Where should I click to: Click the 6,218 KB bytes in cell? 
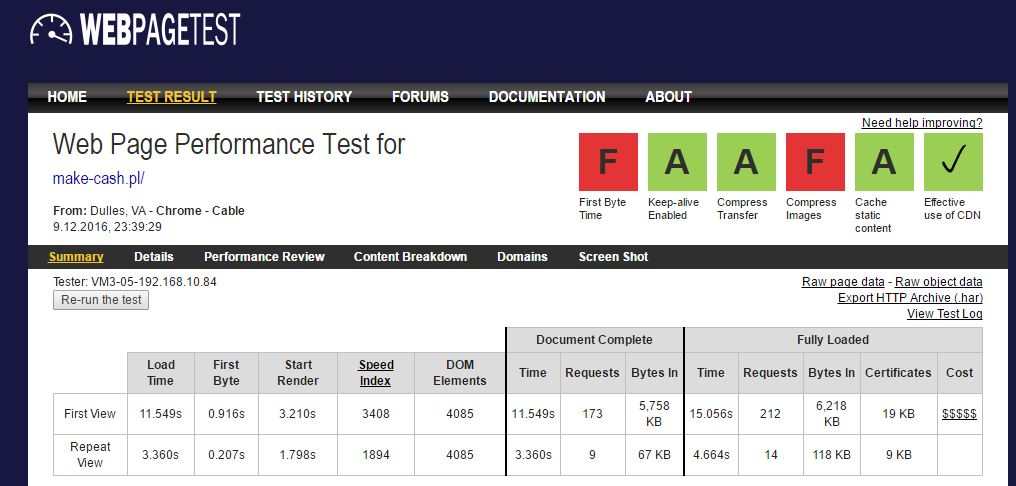point(831,414)
